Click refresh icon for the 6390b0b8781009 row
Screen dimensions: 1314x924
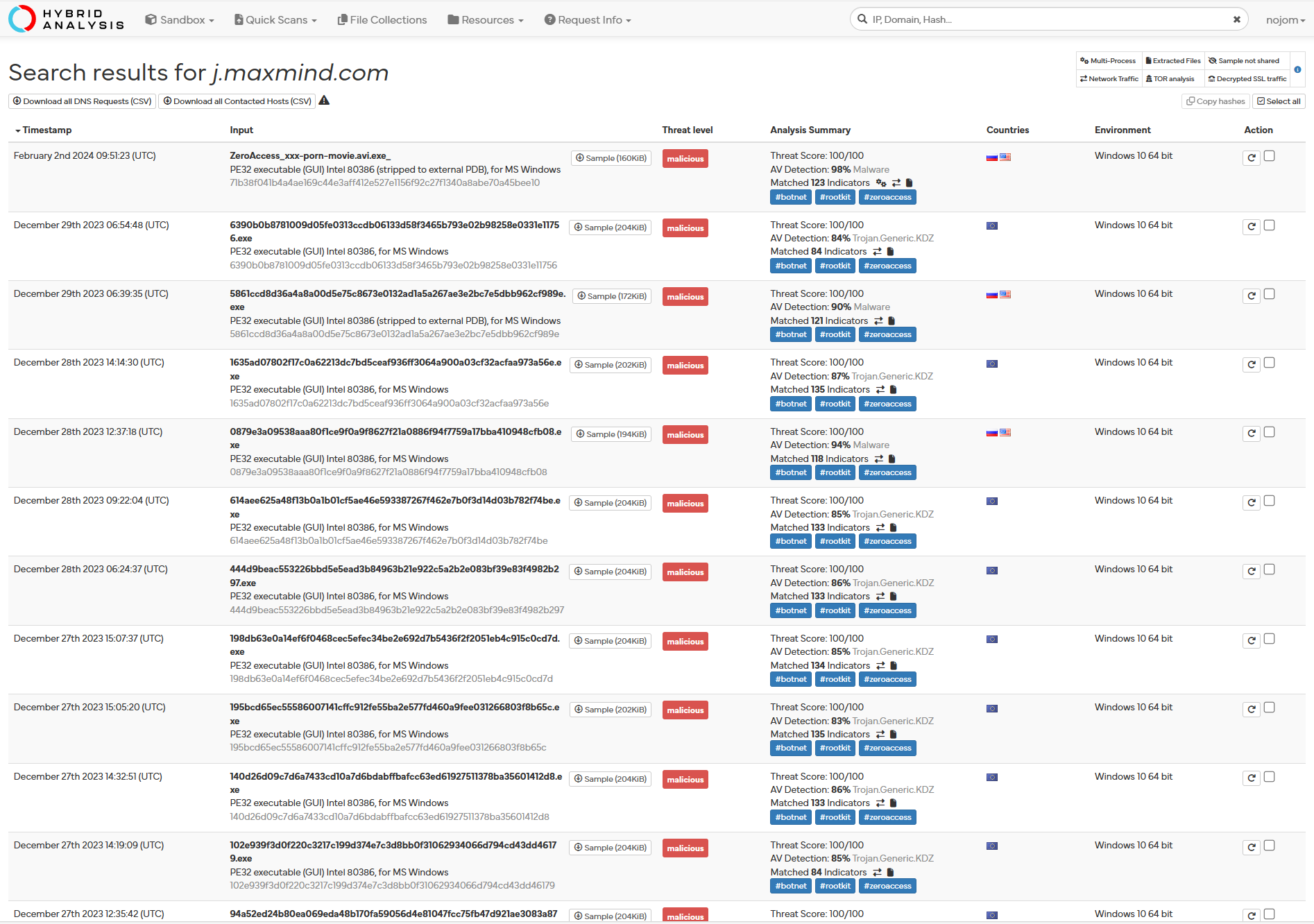(1252, 227)
